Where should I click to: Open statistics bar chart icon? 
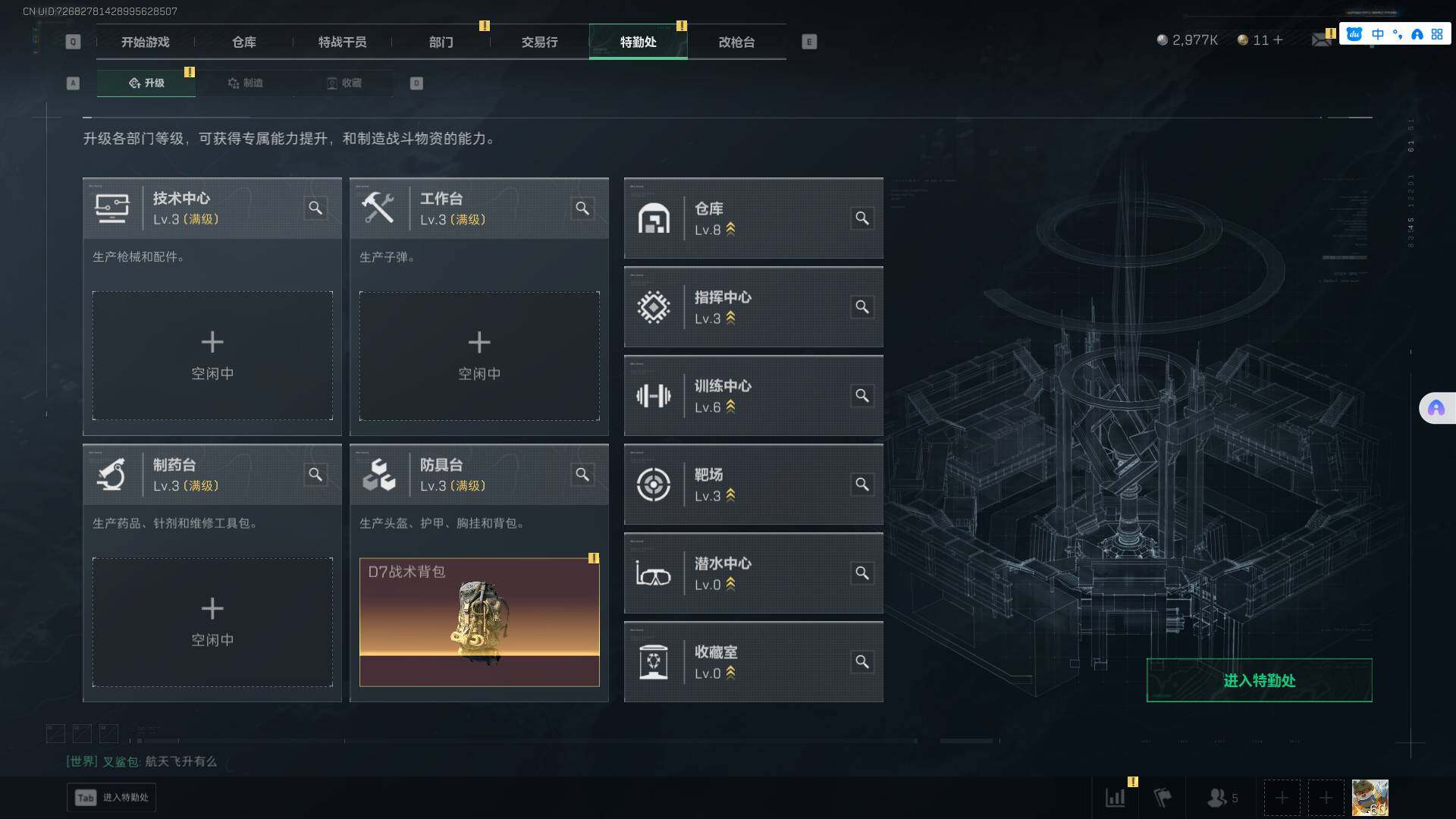tap(1116, 798)
